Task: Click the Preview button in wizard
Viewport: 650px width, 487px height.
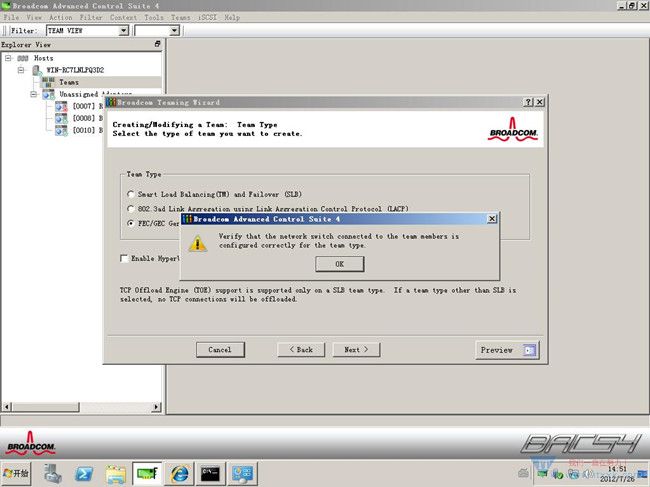Action: 507,350
